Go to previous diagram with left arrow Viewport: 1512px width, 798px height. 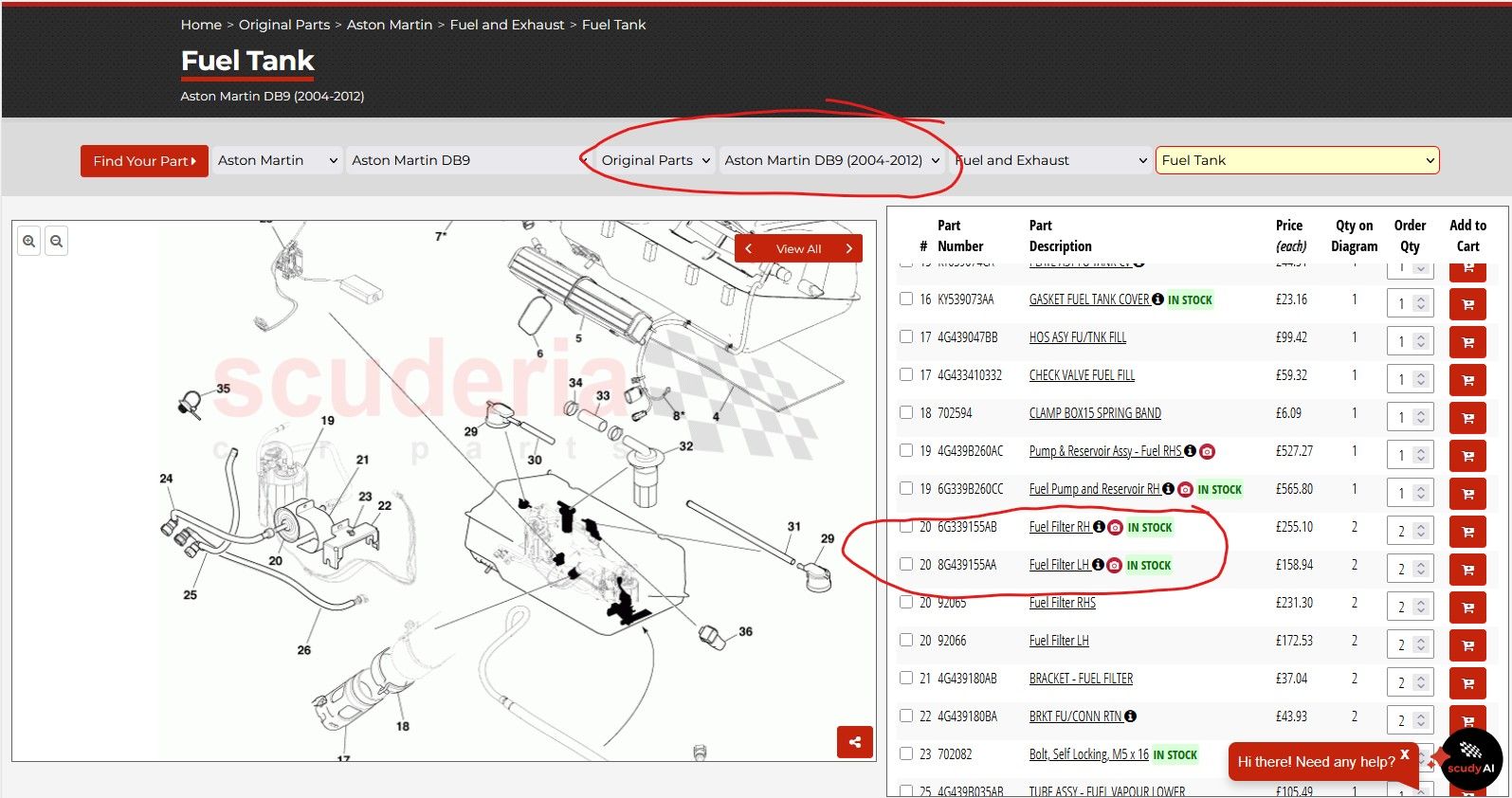pos(748,248)
